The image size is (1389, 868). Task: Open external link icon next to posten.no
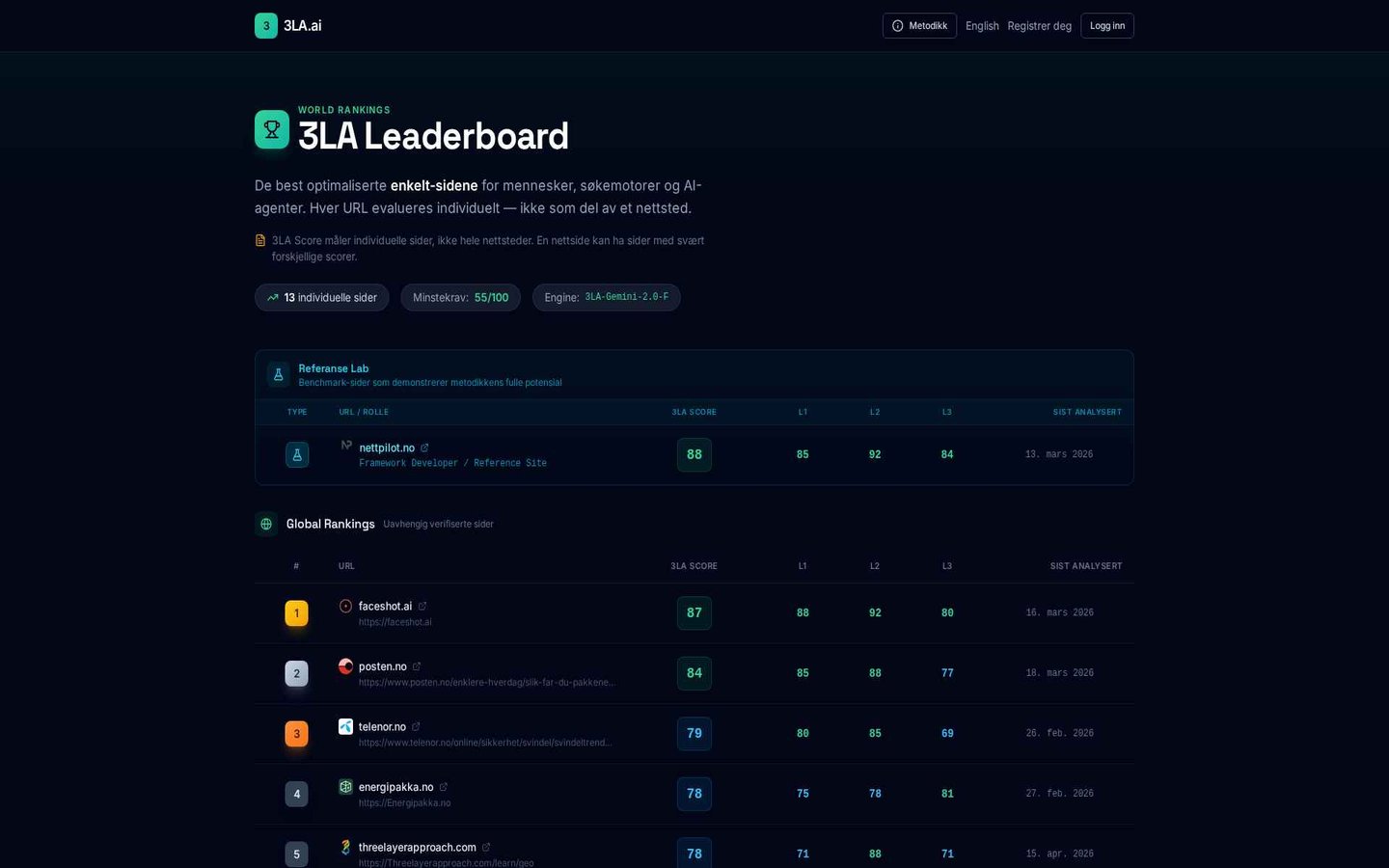(x=417, y=666)
